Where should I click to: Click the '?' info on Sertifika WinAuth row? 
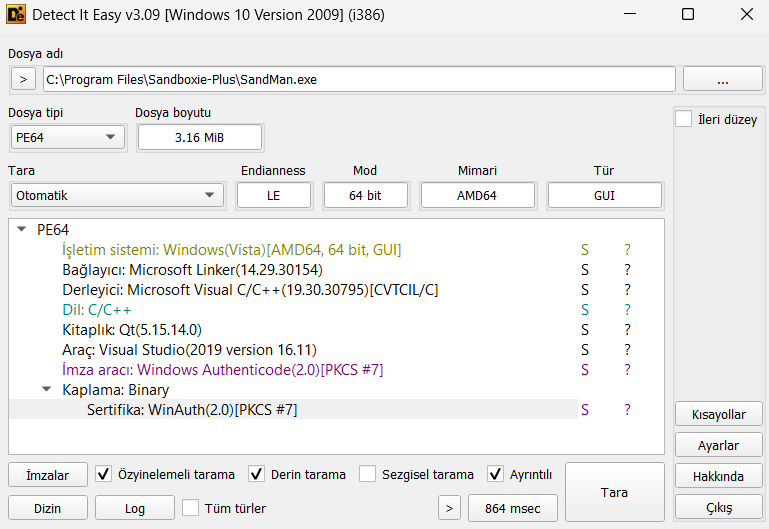pyautogui.click(x=627, y=410)
